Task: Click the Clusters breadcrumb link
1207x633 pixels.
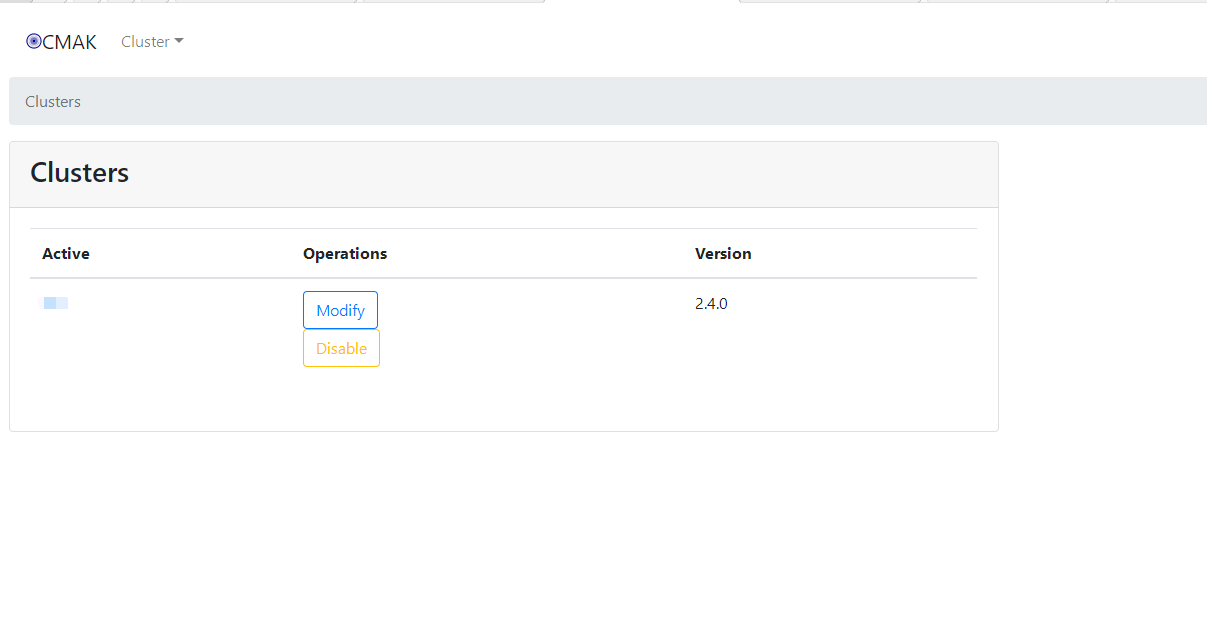Action: [52, 101]
